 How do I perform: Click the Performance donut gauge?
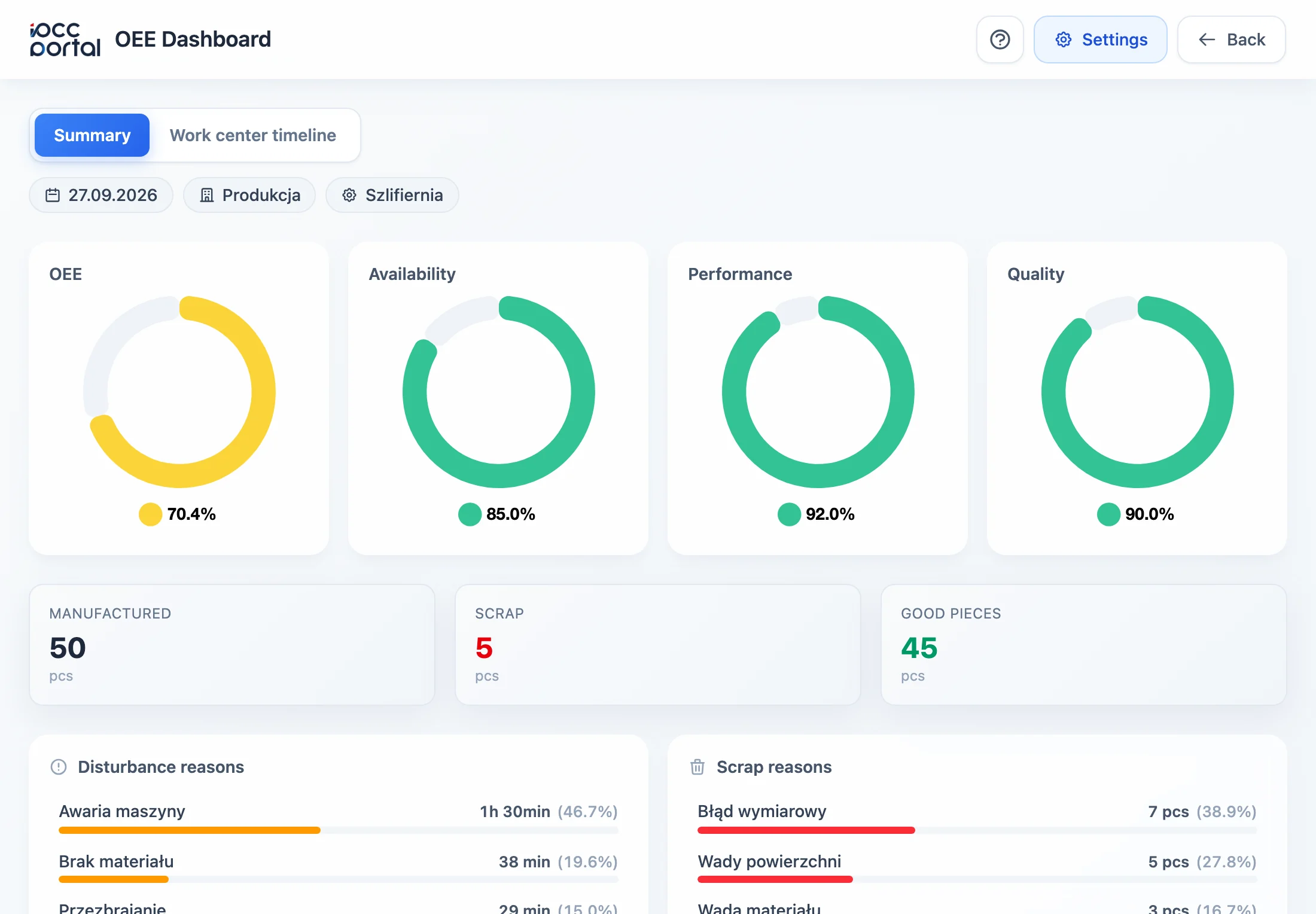(x=818, y=392)
